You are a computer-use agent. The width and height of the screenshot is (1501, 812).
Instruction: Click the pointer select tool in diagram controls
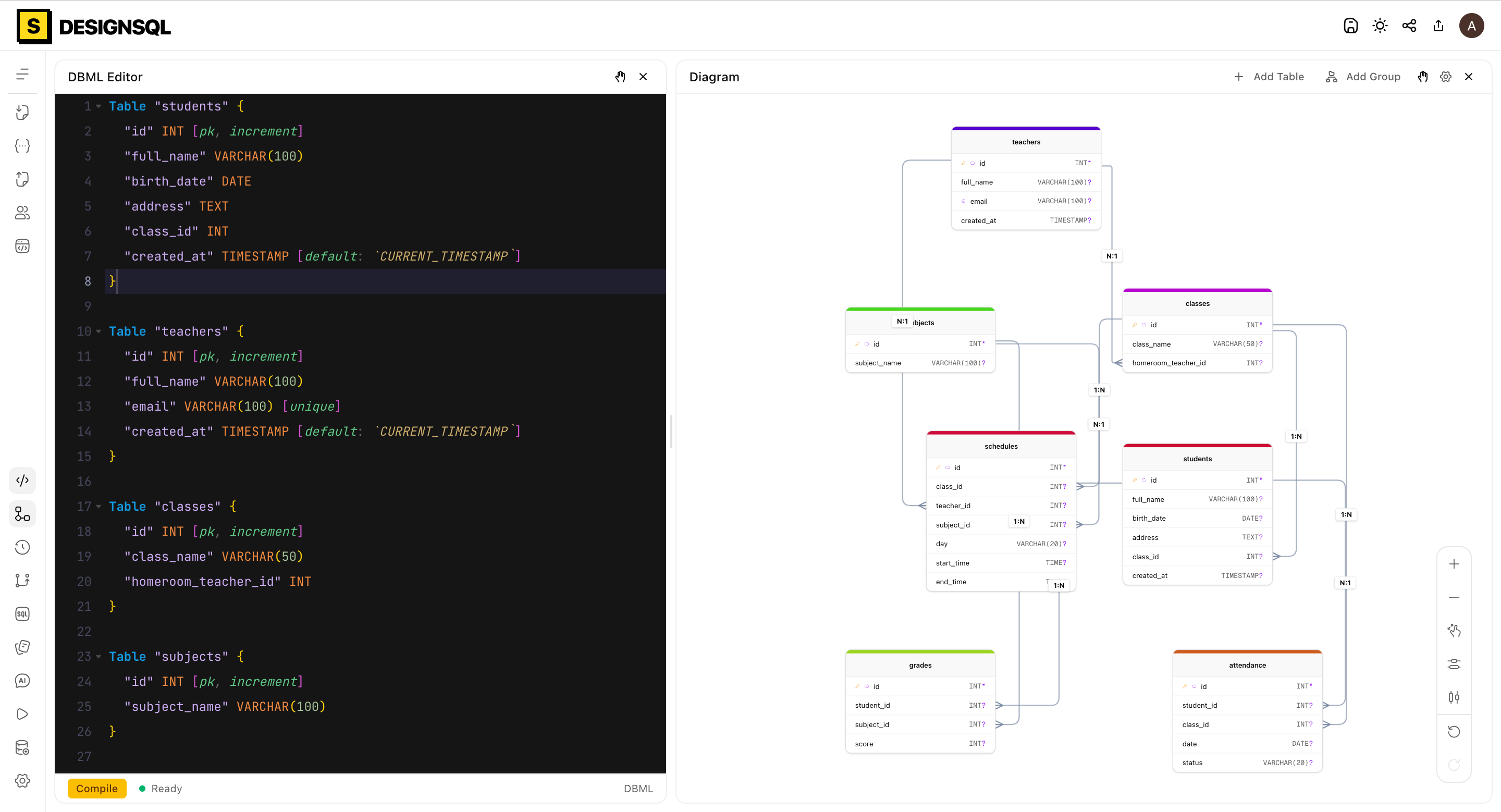tap(1454, 630)
